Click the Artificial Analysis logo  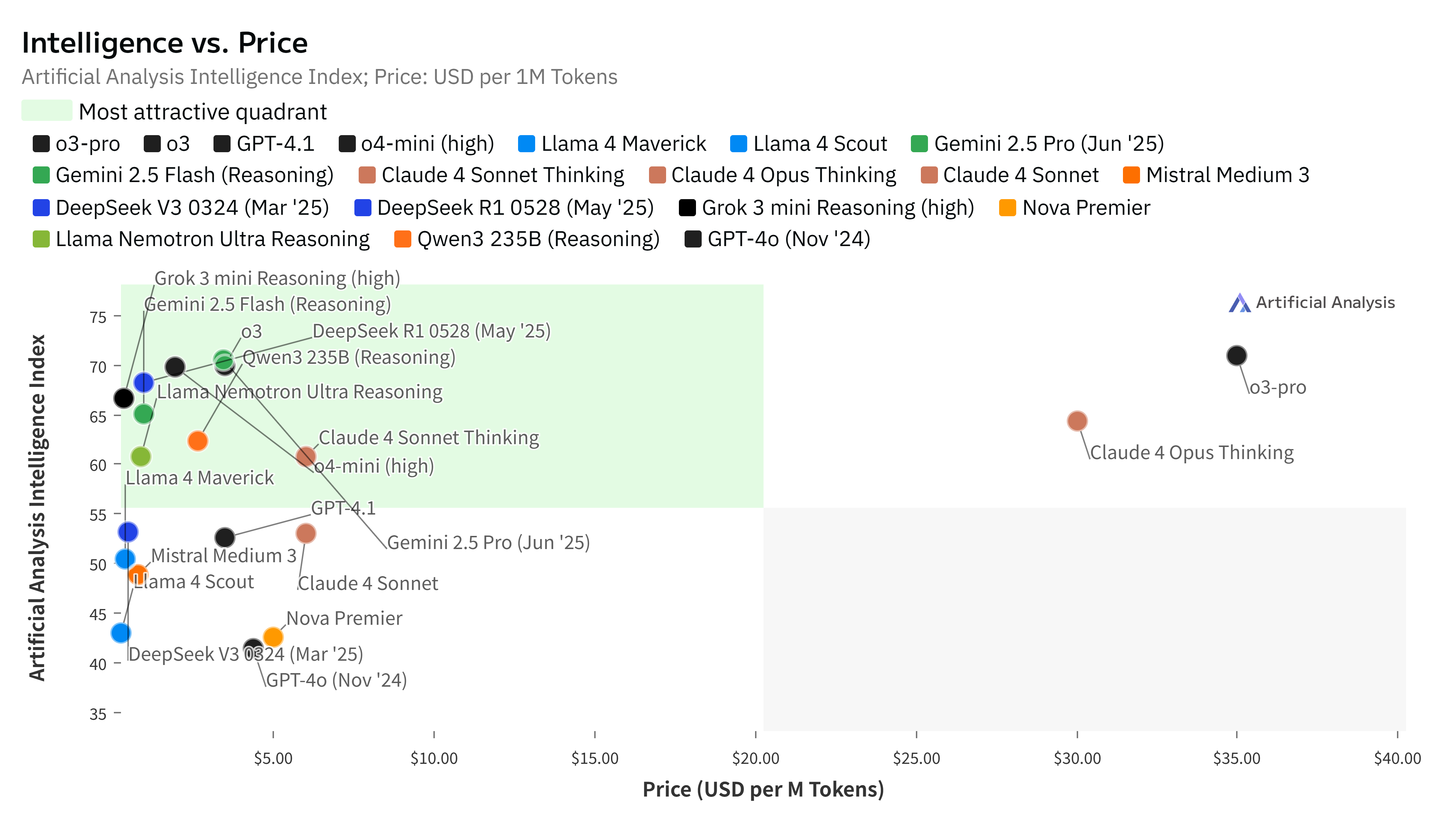pos(1312,303)
